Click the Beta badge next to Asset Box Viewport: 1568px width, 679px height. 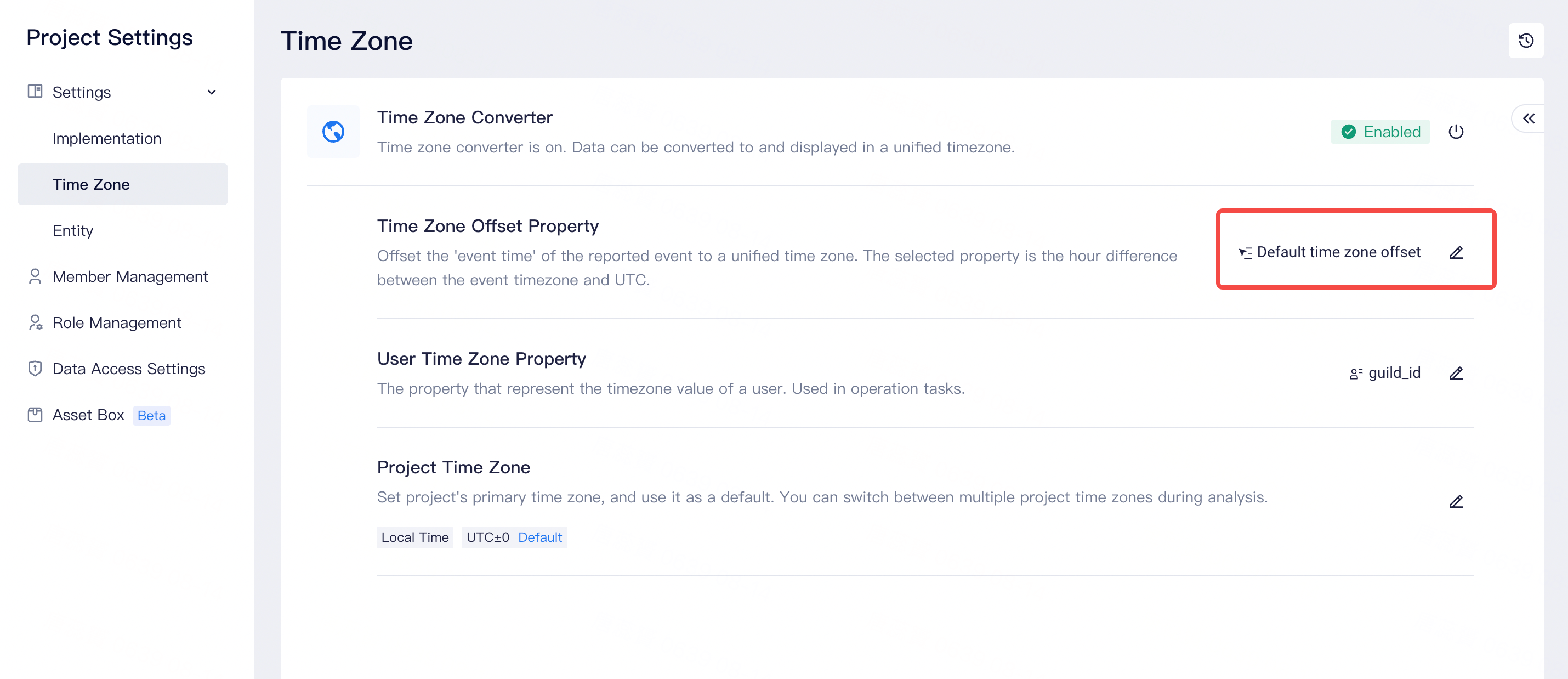[x=151, y=415]
